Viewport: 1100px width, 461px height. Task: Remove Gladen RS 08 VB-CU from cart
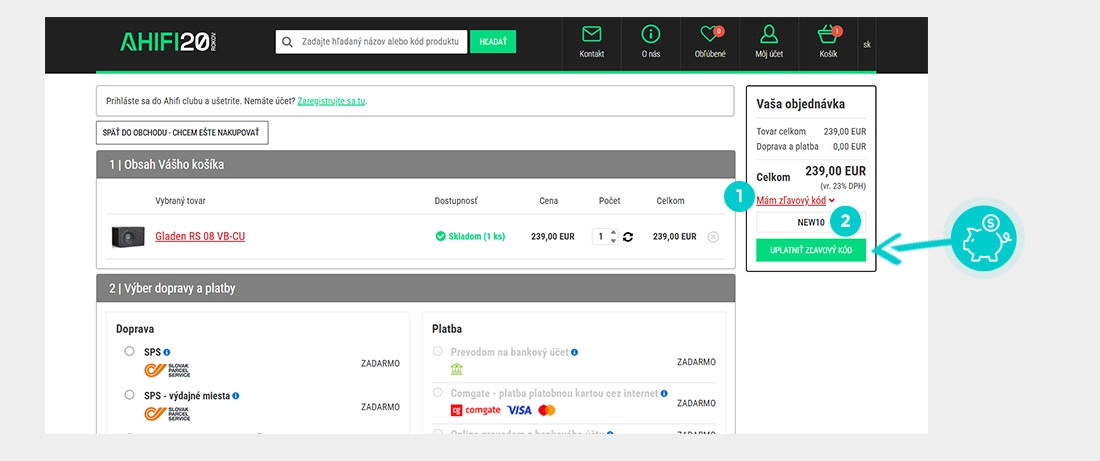tap(713, 237)
